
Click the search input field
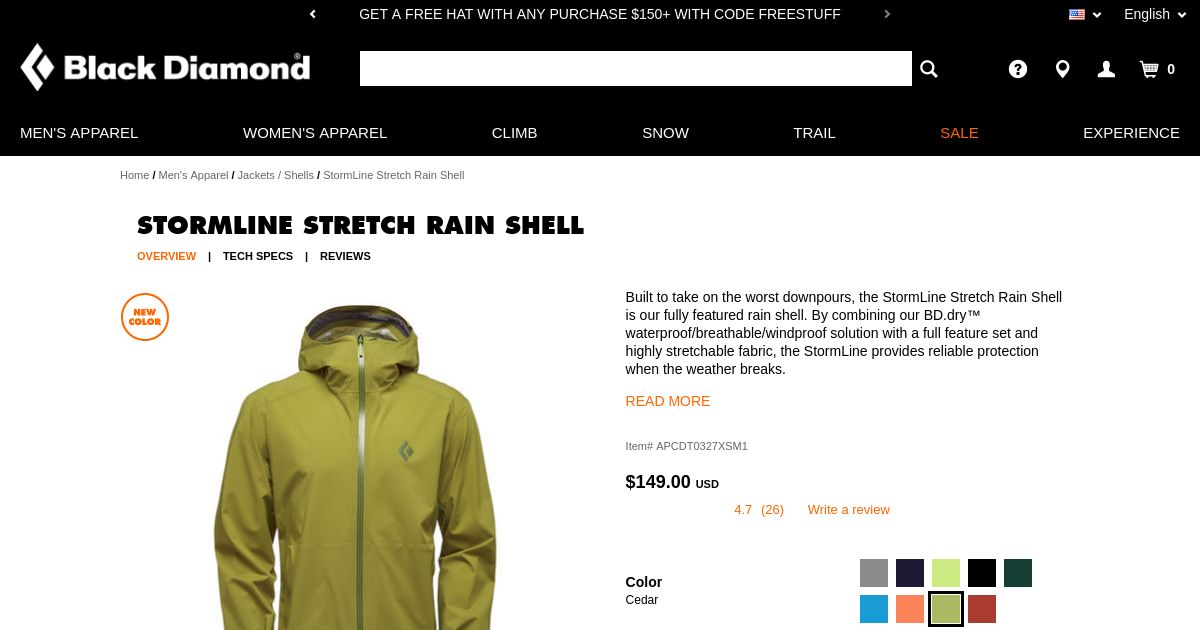click(x=636, y=68)
